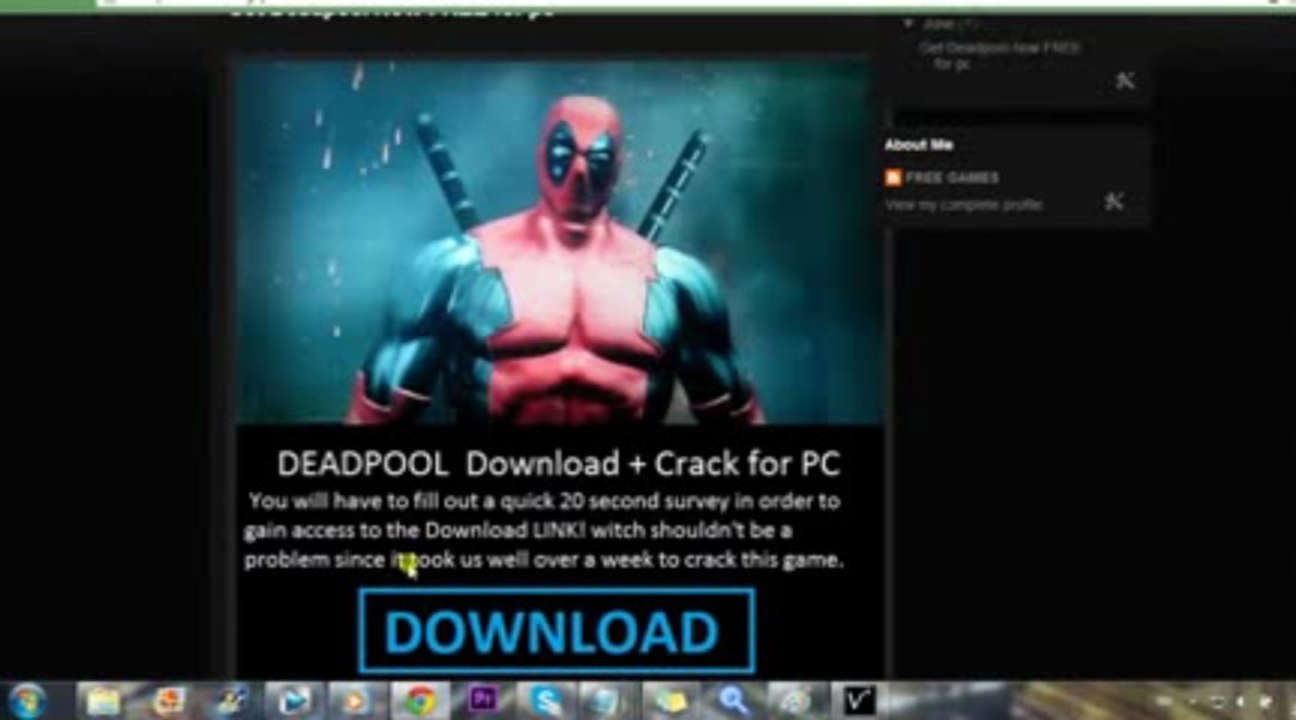The height and width of the screenshot is (720, 1296).
Task: Click the big blue DOWNLOAD button
Action: pyautogui.click(x=556, y=631)
